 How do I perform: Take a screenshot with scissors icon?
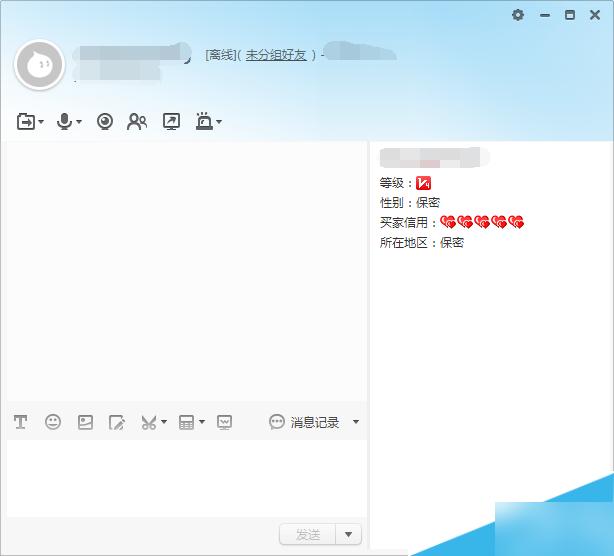tap(149, 422)
